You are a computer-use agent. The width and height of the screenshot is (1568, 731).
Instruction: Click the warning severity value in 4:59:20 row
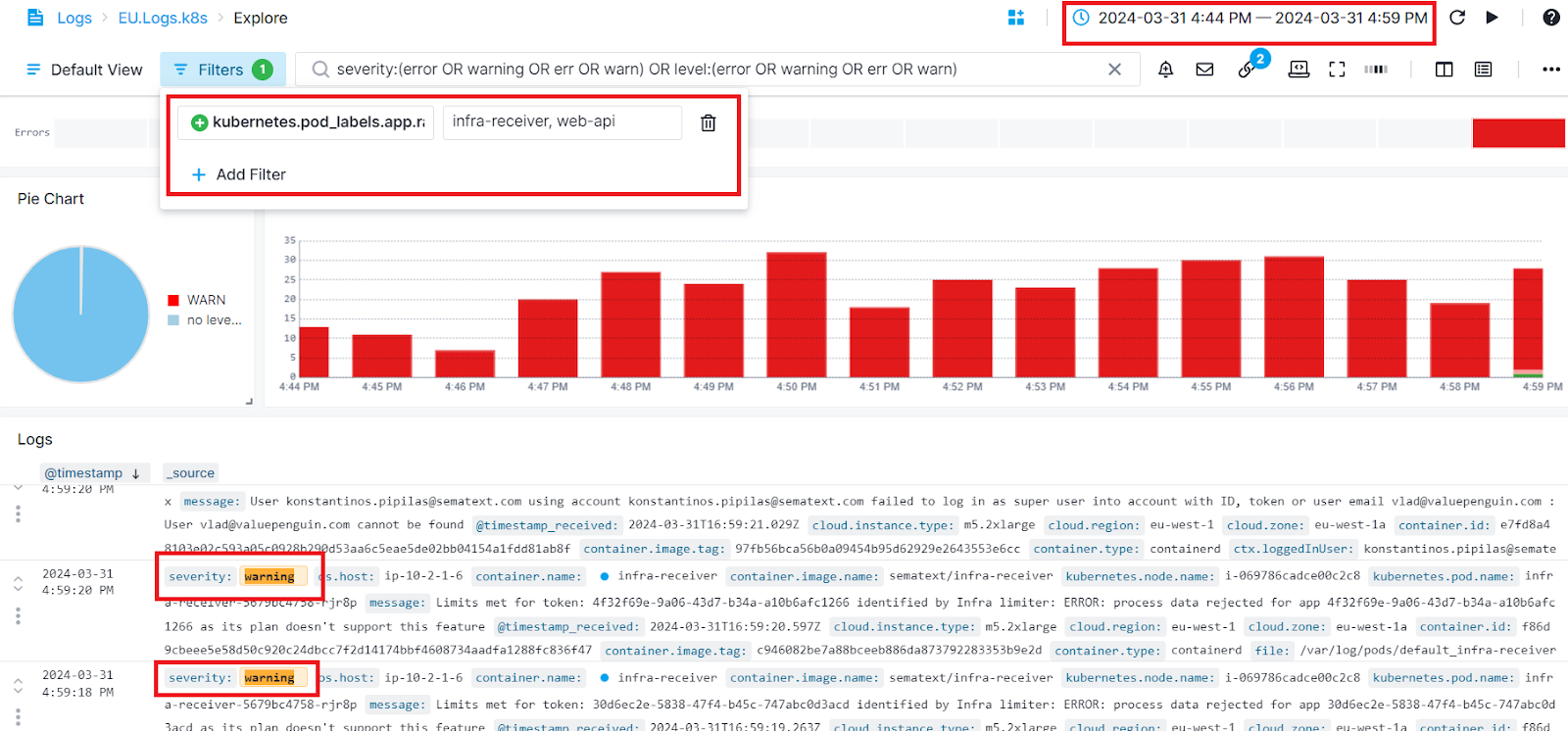(269, 577)
